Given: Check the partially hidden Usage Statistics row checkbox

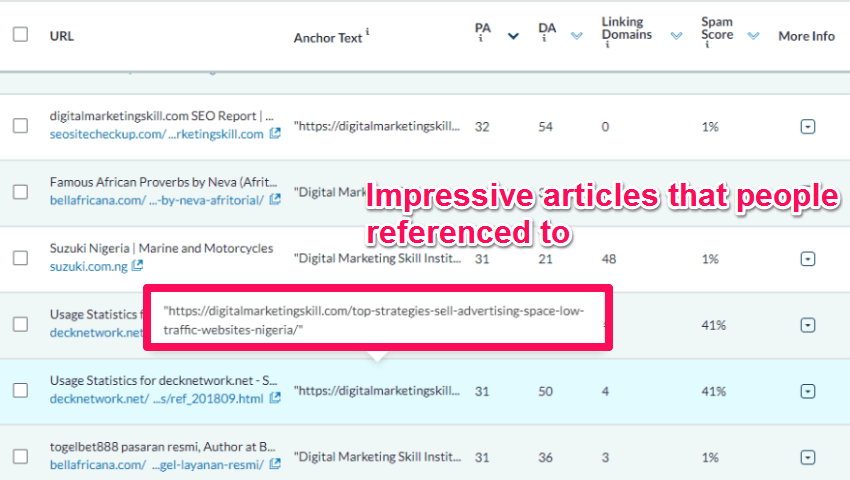Looking at the screenshot, I should point(21,324).
